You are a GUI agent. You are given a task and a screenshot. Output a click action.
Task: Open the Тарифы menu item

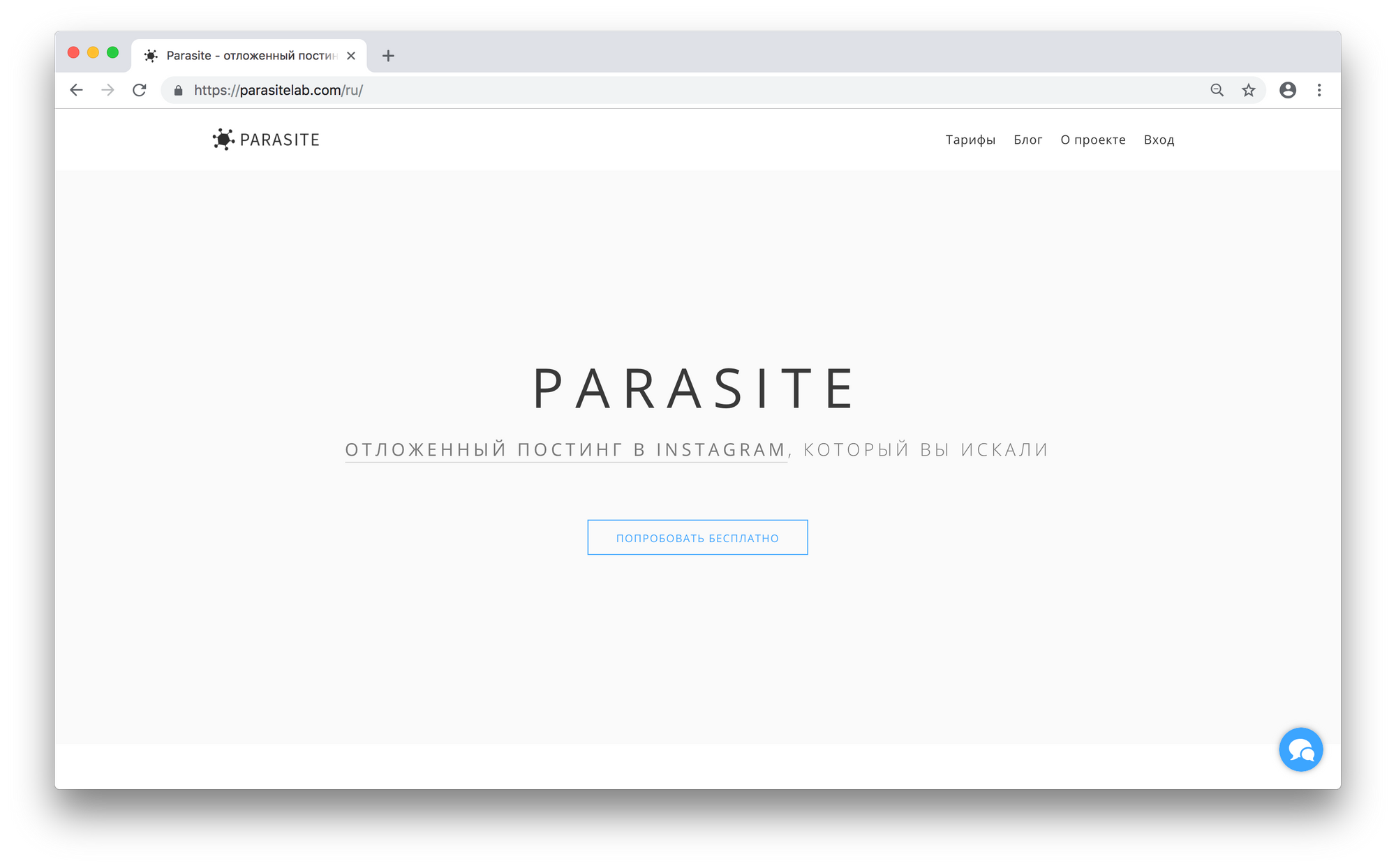point(970,140)
